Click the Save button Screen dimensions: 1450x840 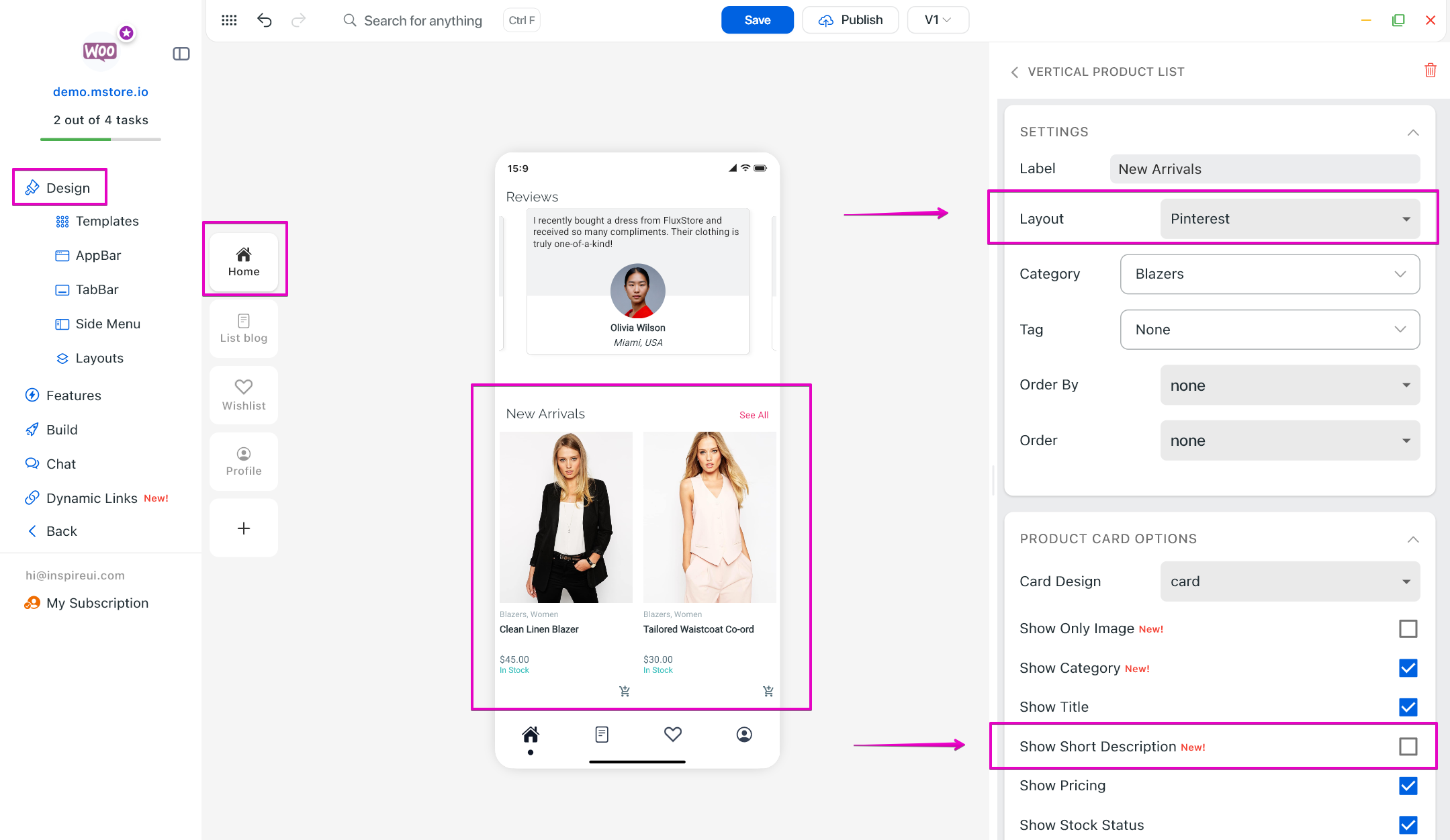coord(757,20)
